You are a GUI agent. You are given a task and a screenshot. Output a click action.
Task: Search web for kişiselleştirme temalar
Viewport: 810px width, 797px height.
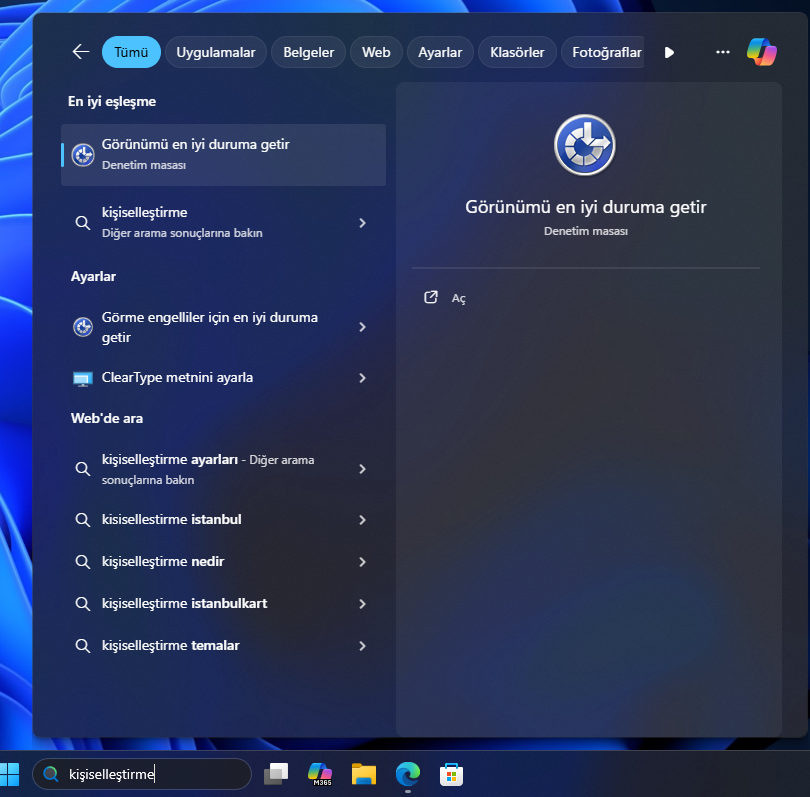pyautogui.click(x=224, y=646)
